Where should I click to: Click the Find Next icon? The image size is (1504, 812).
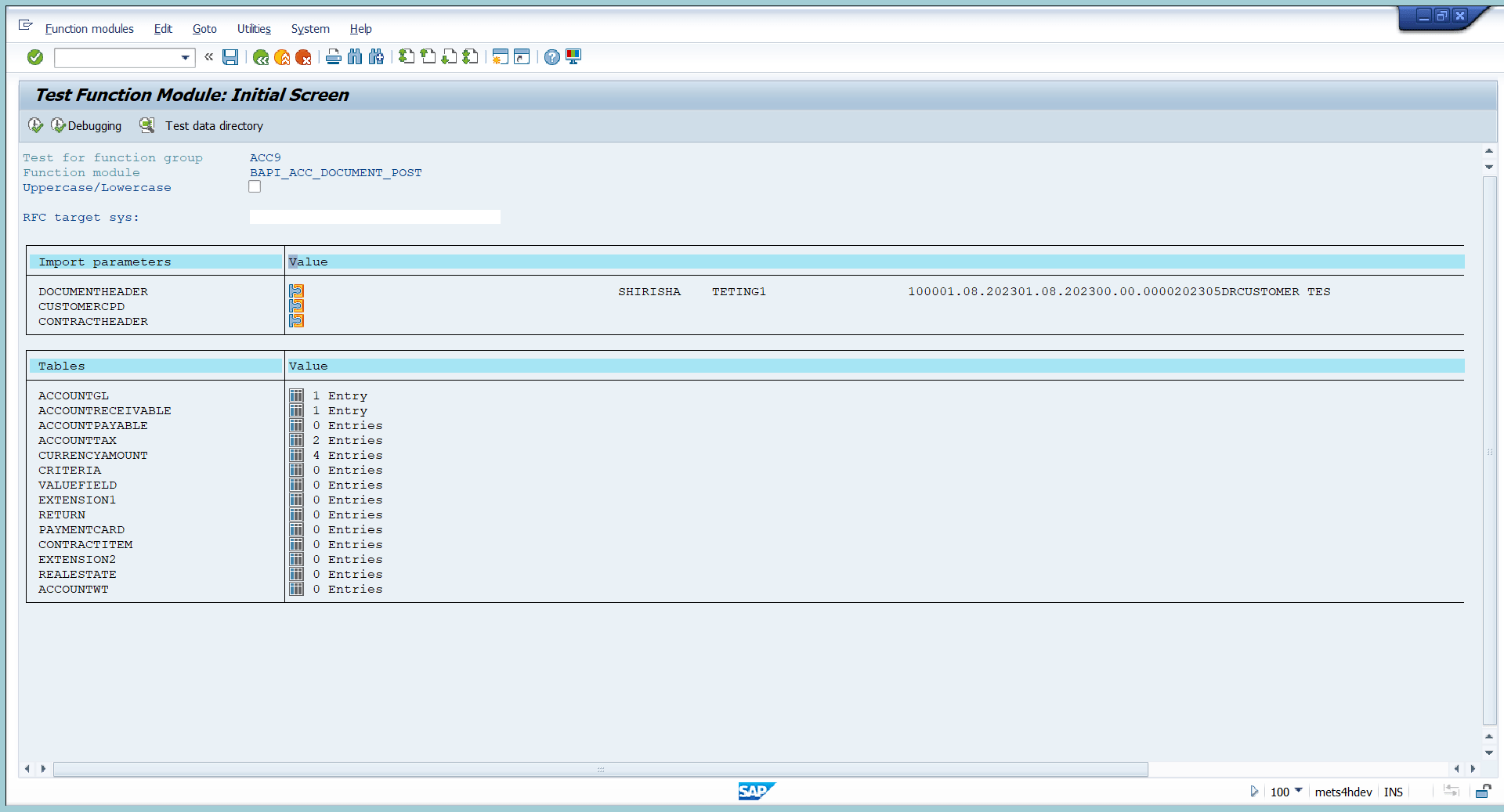click(x=376, y=56)
